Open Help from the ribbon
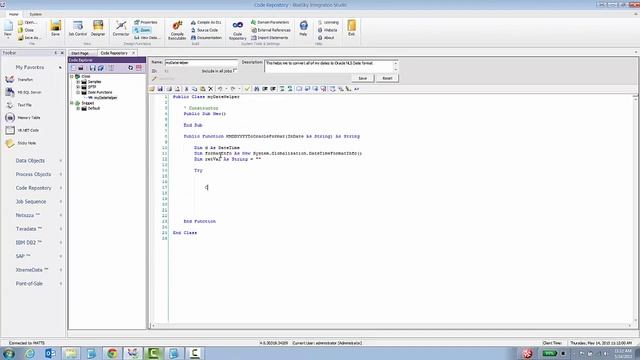Image resolution: width=640 pixels, height=360 pixels. 303,28
